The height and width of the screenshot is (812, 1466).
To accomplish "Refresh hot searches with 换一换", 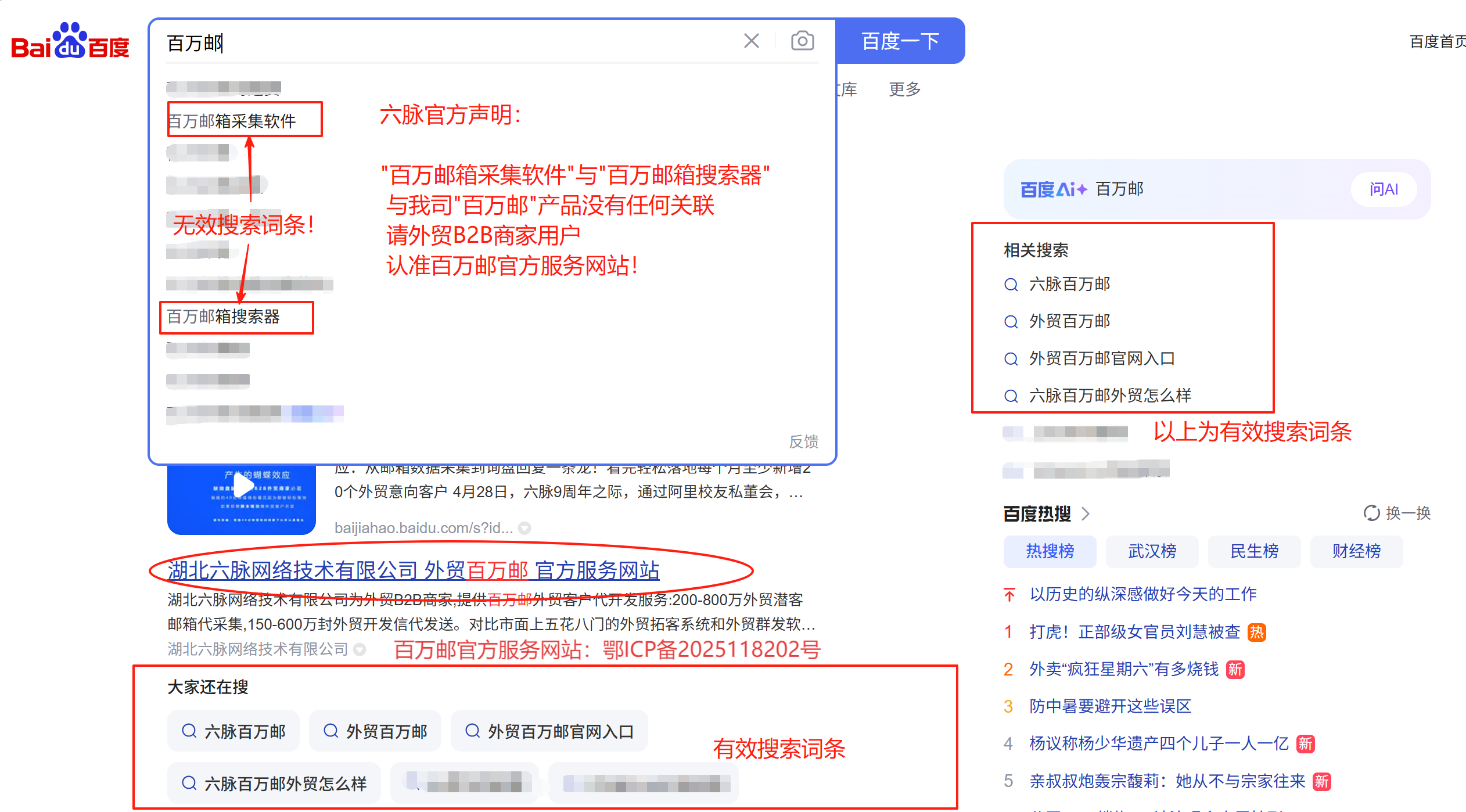I will [x=1408, y=513].
